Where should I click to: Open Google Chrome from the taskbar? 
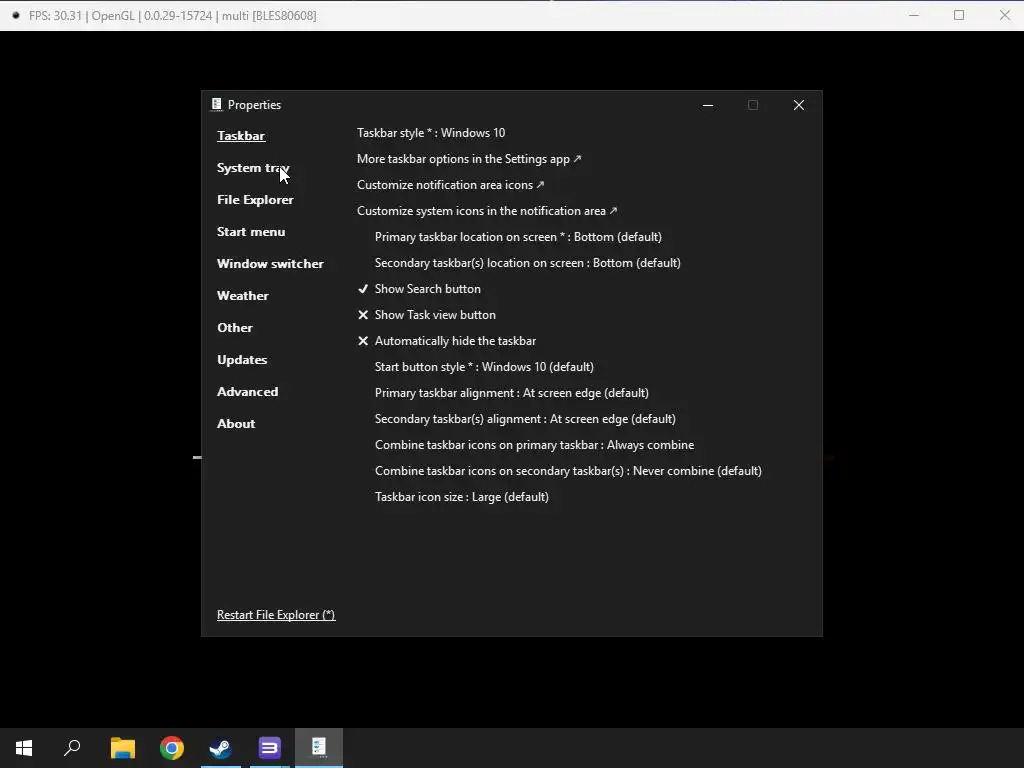(x=172, y=748)
